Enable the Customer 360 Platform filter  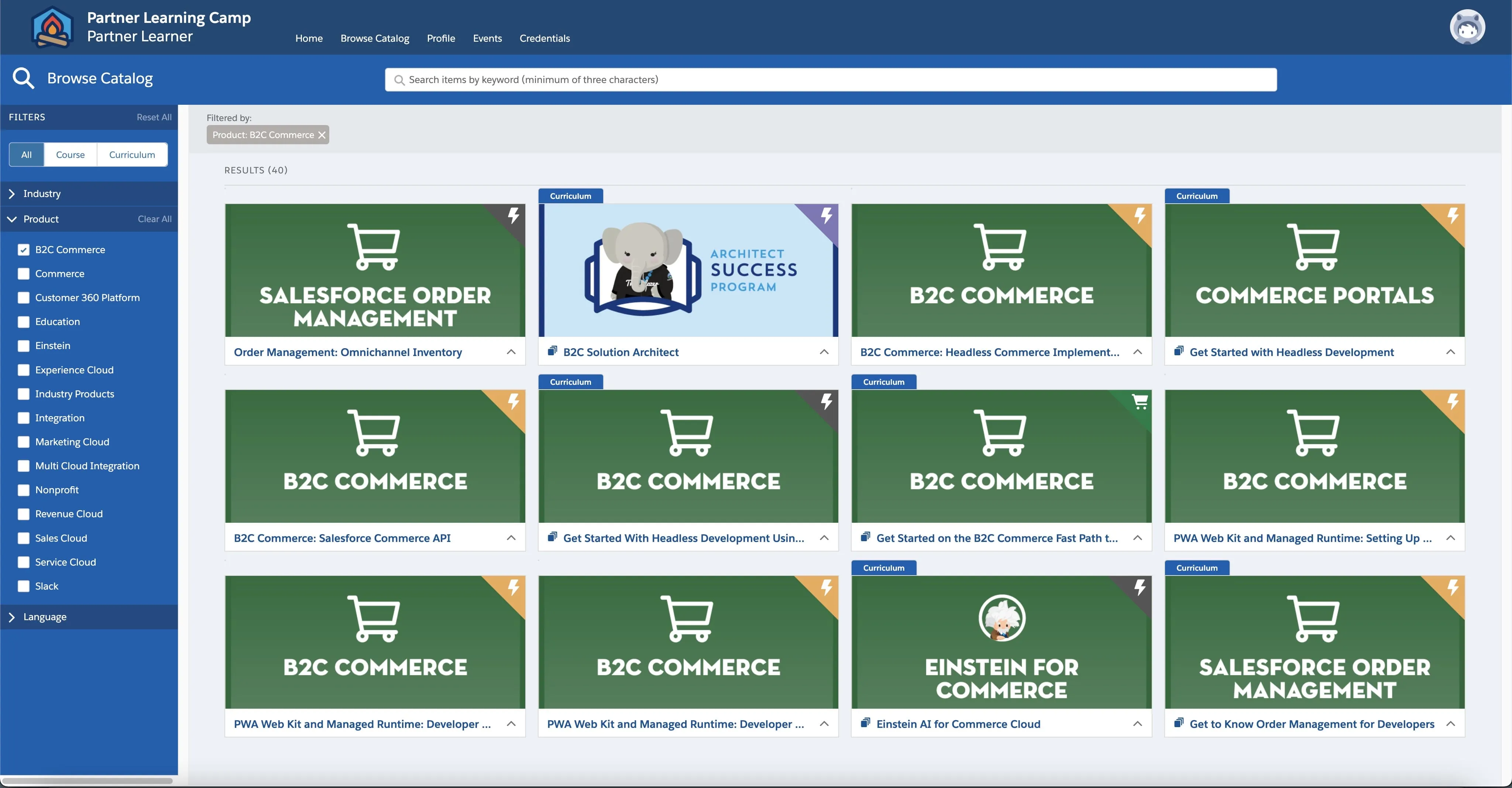point(24,297)
